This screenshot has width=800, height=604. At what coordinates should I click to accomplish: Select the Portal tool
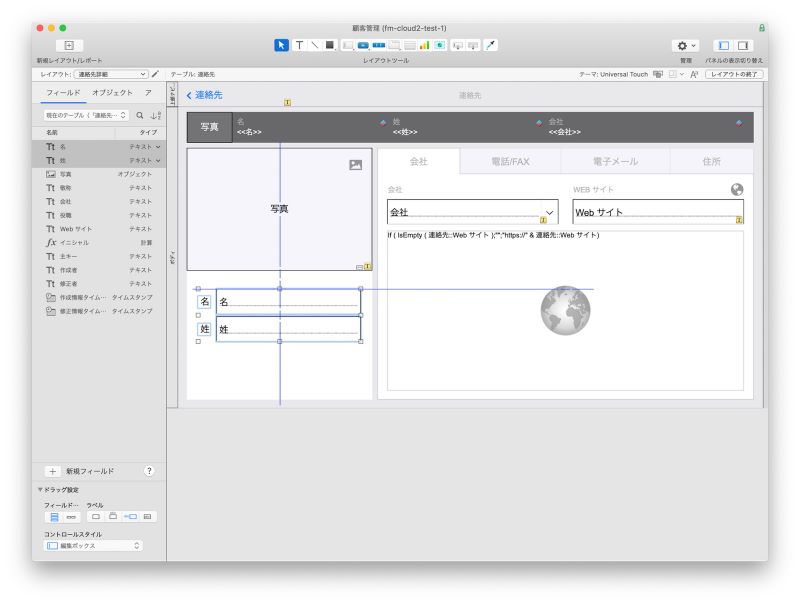coord(409,45)
